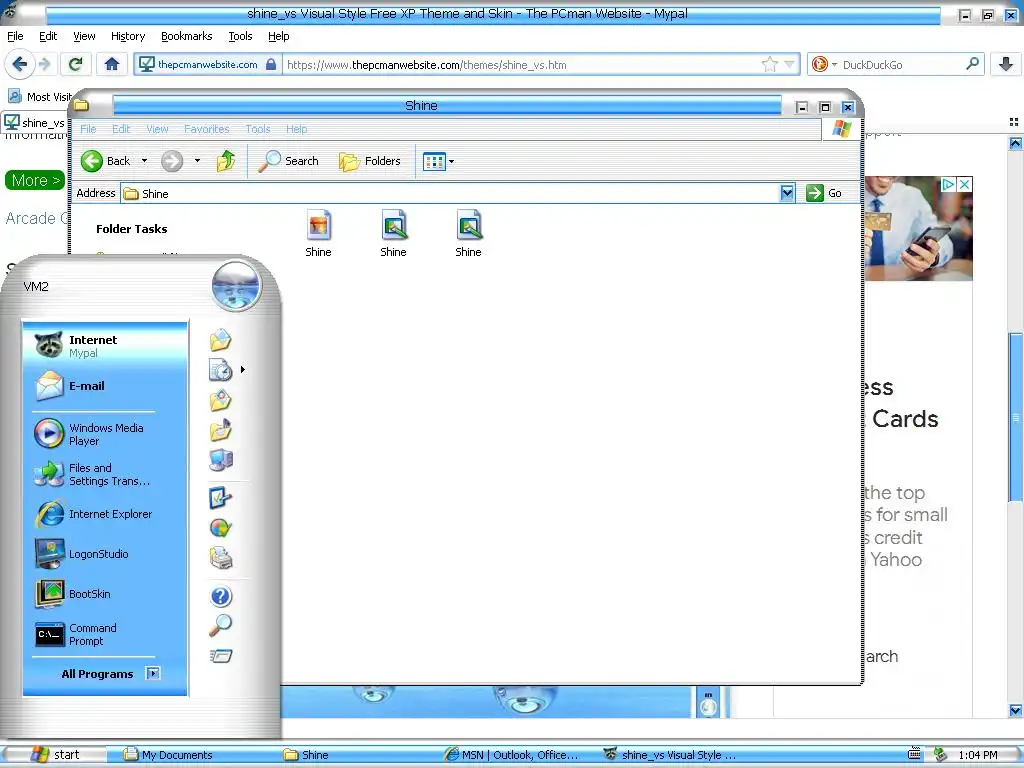Open Favorites menu in Shine window
Screen dimensions: 1024x768
(x=206, y=129)
